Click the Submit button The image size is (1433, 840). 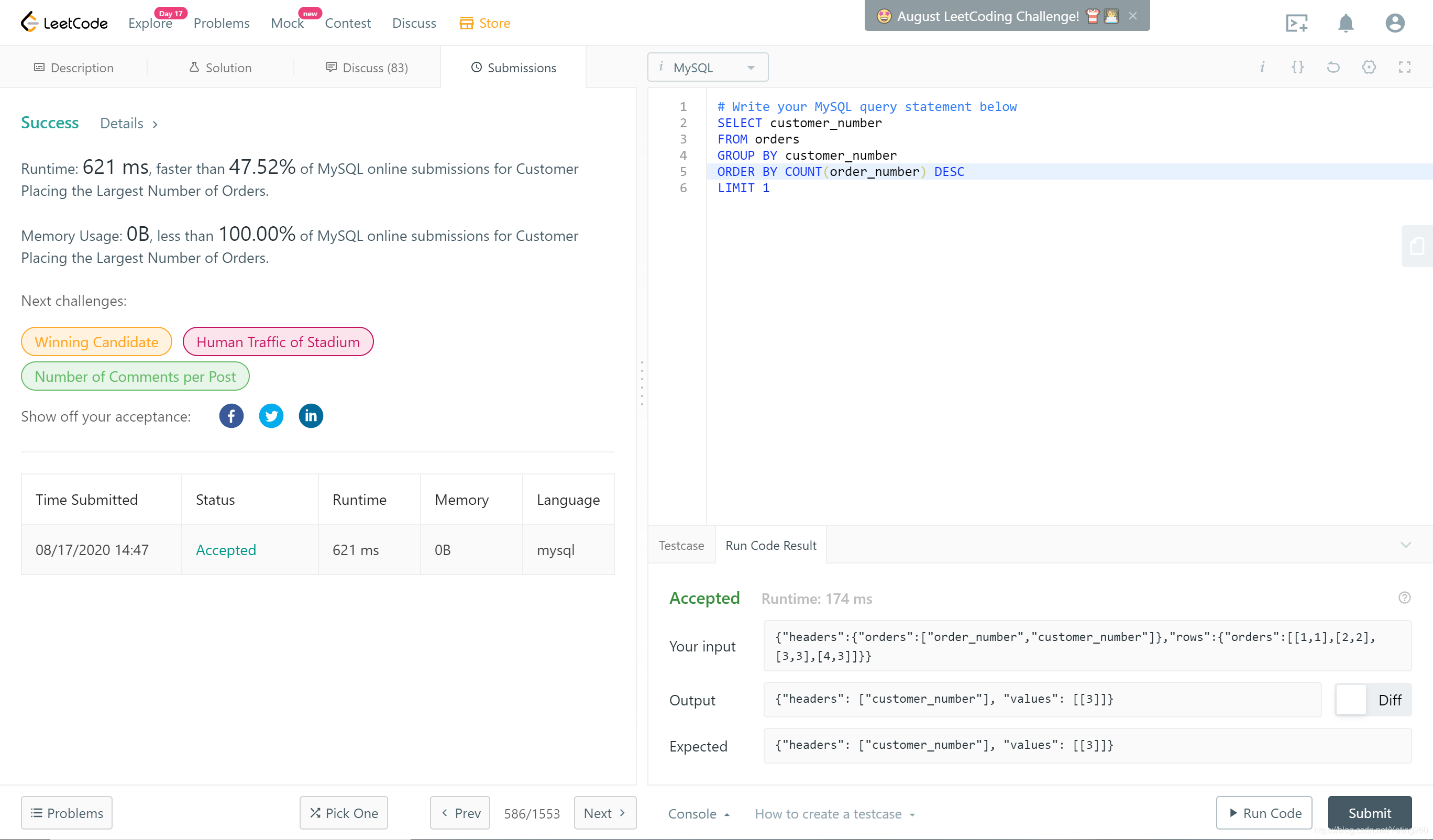coord(1369,813)
